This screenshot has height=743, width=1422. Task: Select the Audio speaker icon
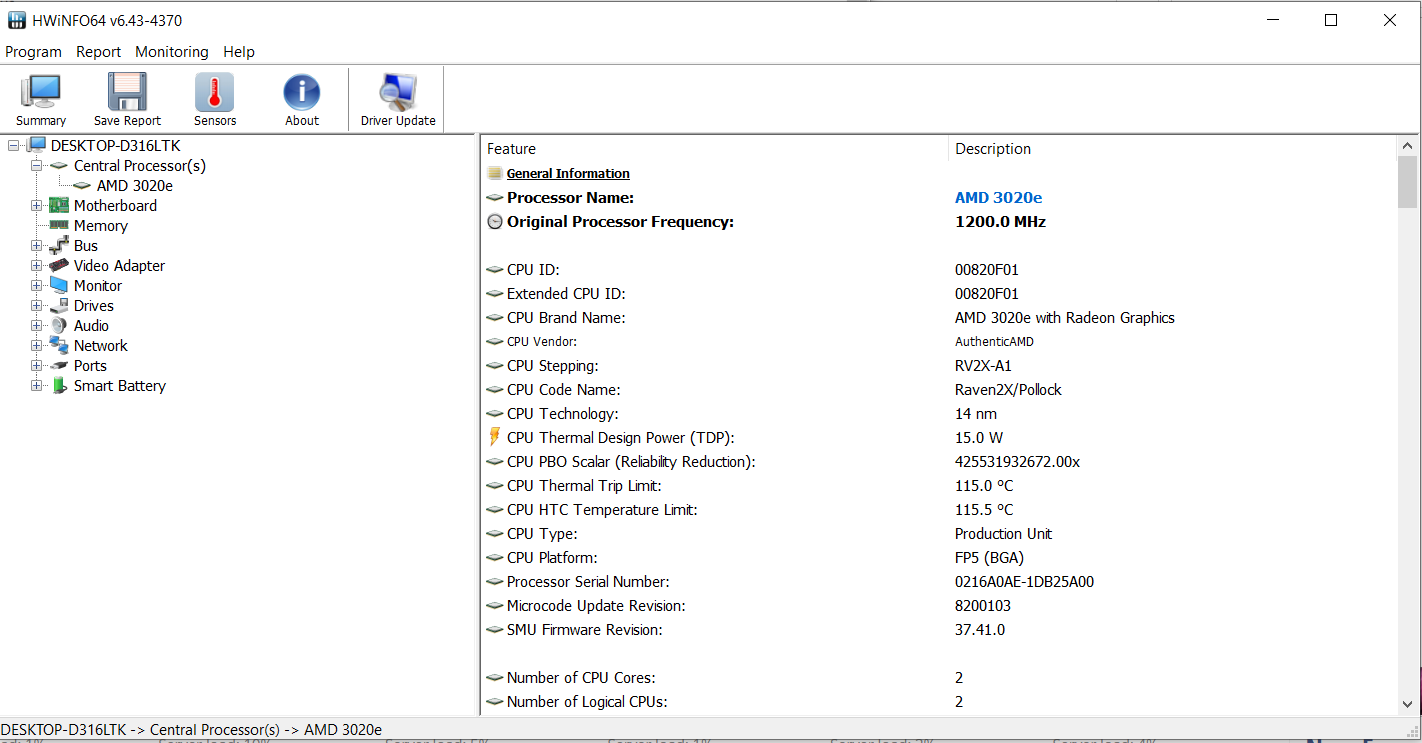[60, 326]
